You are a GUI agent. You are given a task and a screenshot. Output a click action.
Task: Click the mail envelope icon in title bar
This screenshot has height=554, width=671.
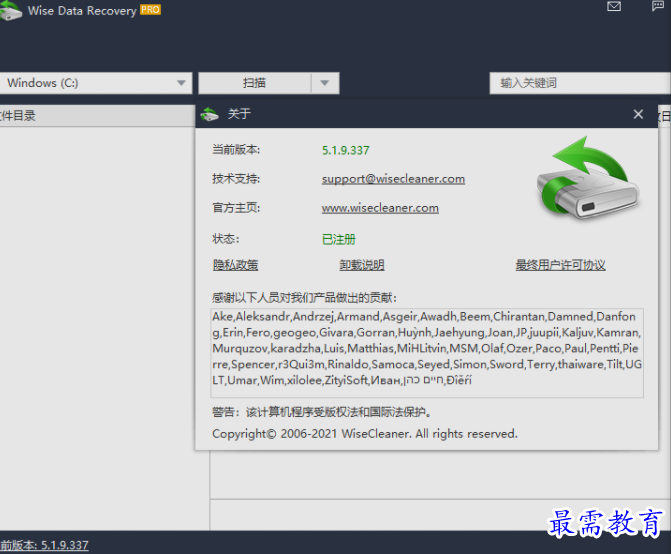point(614,6)
